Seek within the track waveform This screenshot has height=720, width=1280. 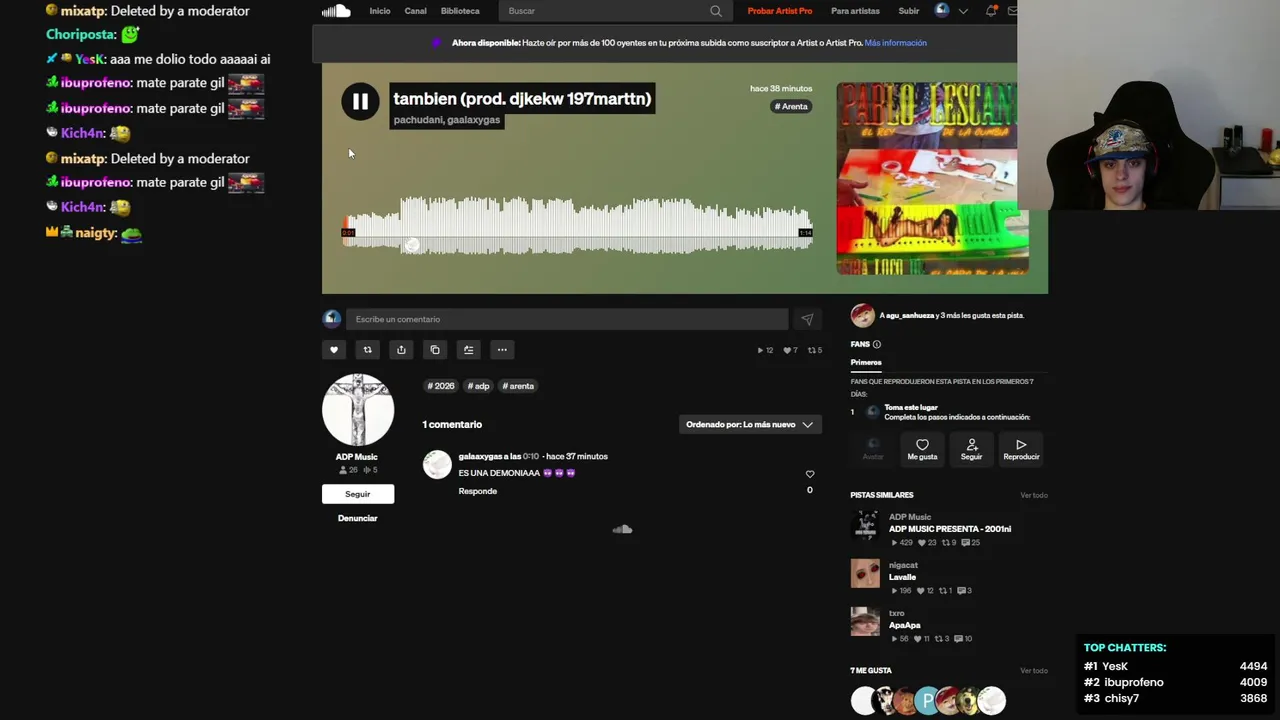tap(577, 225)
